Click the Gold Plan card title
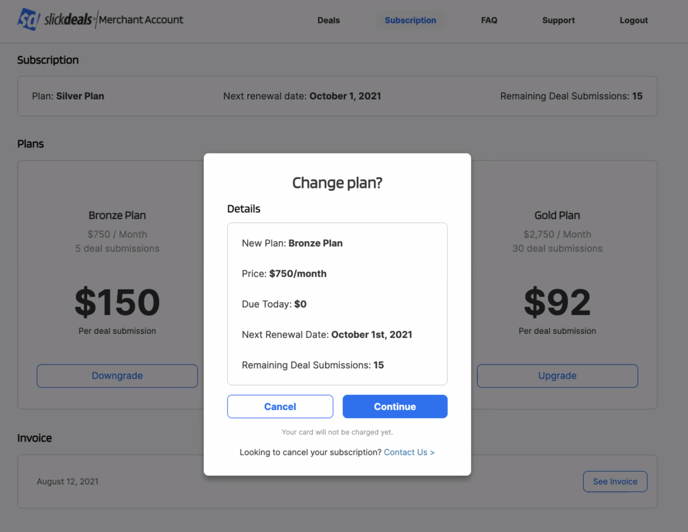This screenshot has width=688, height=532. tap(557, 215)
